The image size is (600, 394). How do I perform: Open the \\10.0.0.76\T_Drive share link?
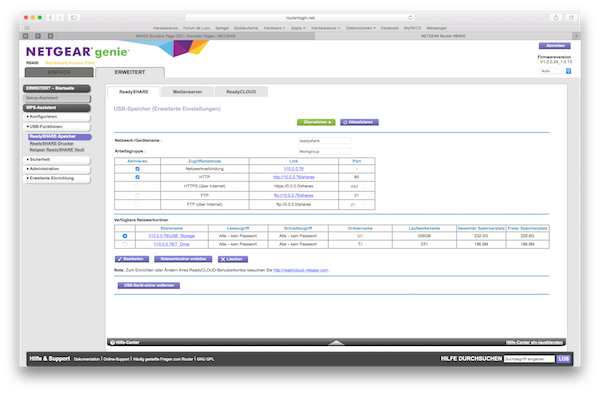tap(171, 244)
